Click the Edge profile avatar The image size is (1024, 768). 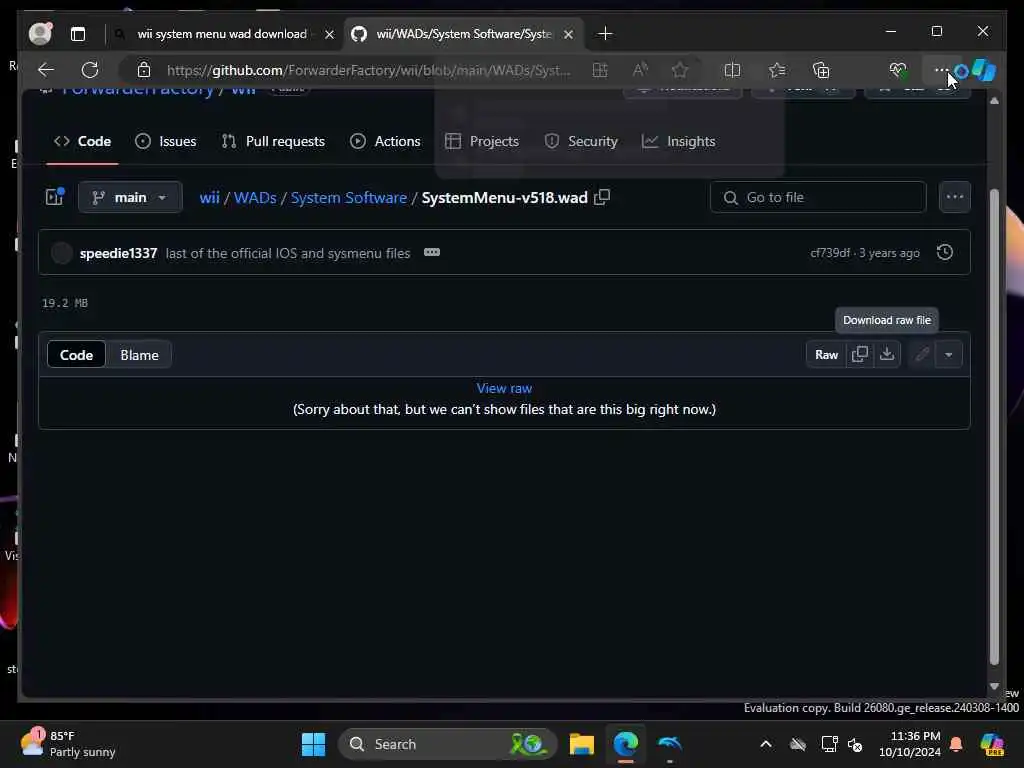[40, 33]
